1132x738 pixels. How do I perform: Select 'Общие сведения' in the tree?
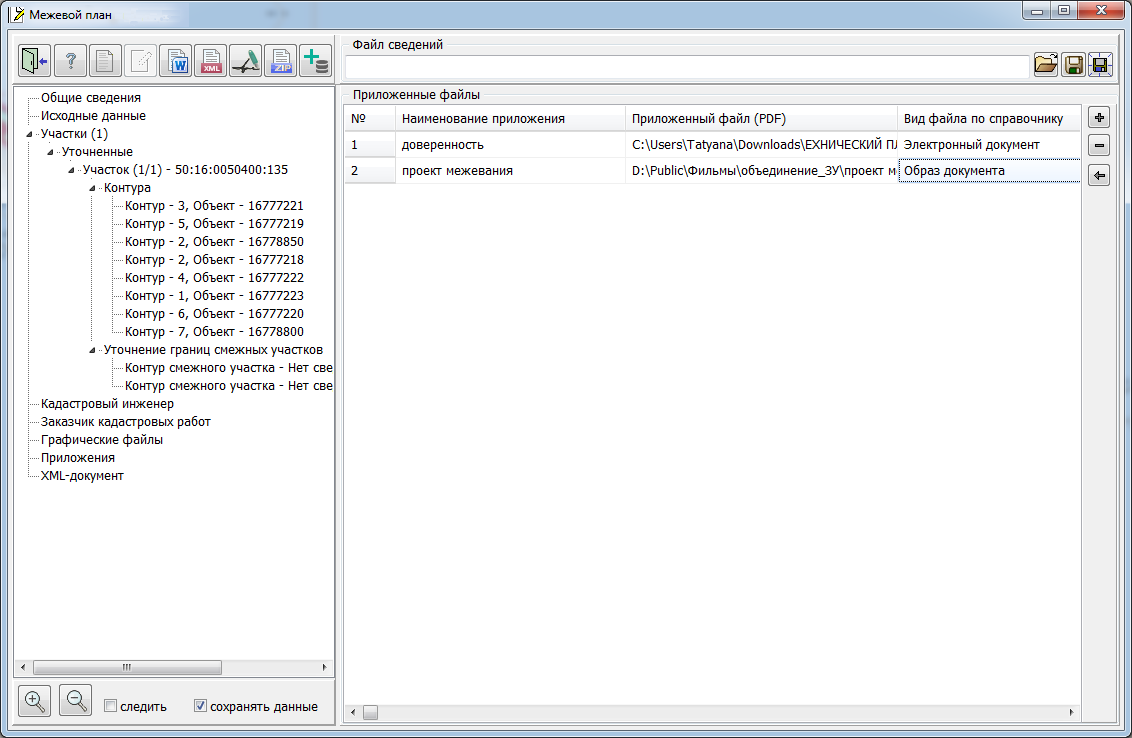(90, 98)
